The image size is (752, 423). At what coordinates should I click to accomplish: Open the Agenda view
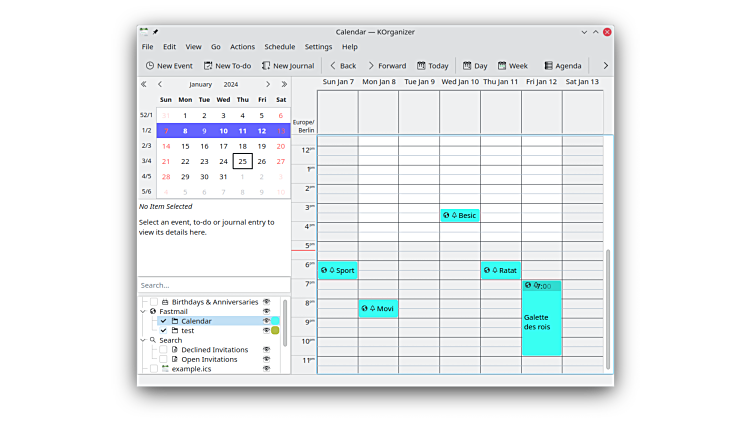(562, 66)
